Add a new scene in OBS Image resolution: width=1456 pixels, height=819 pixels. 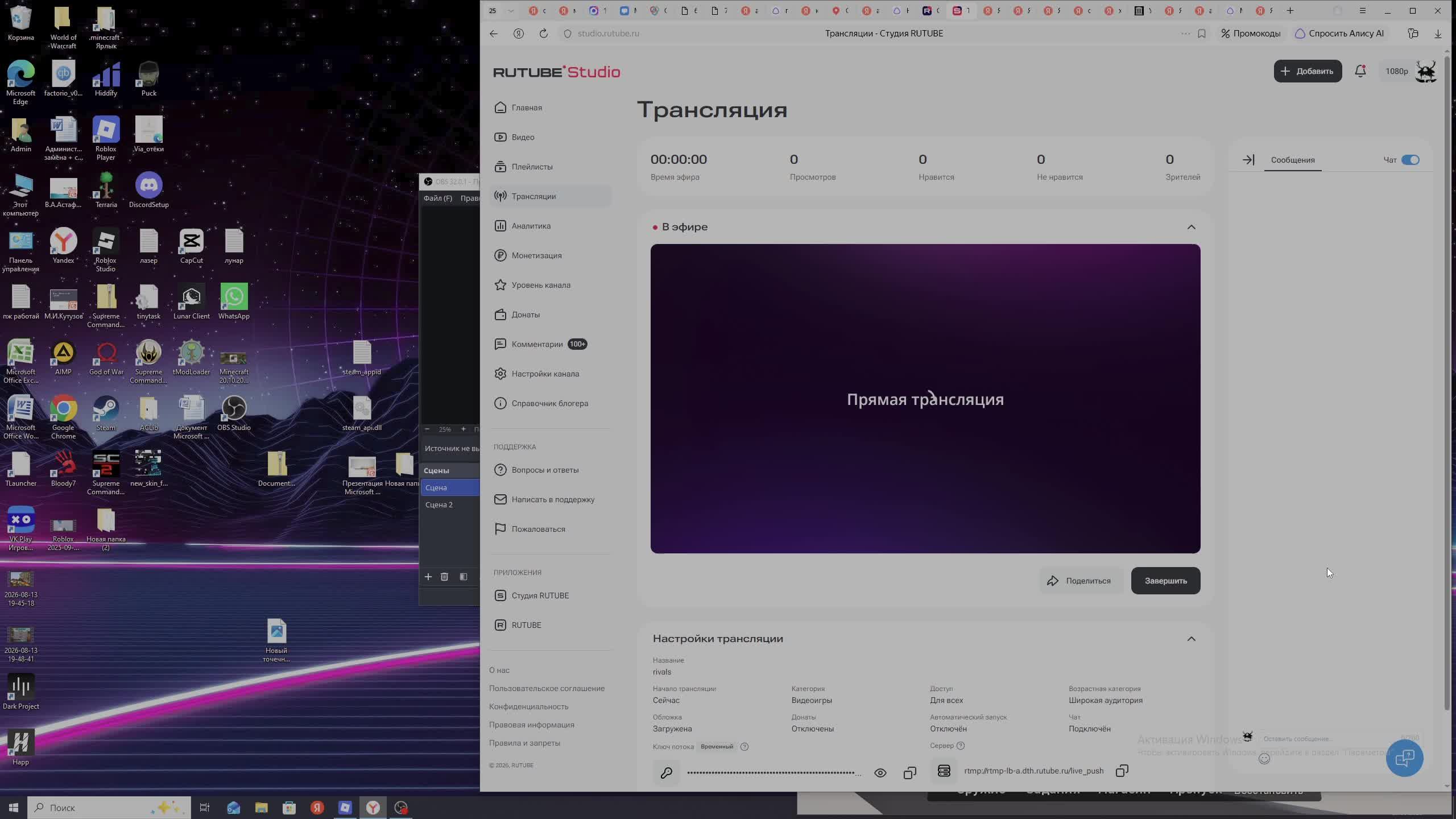[x=428, y=577]
